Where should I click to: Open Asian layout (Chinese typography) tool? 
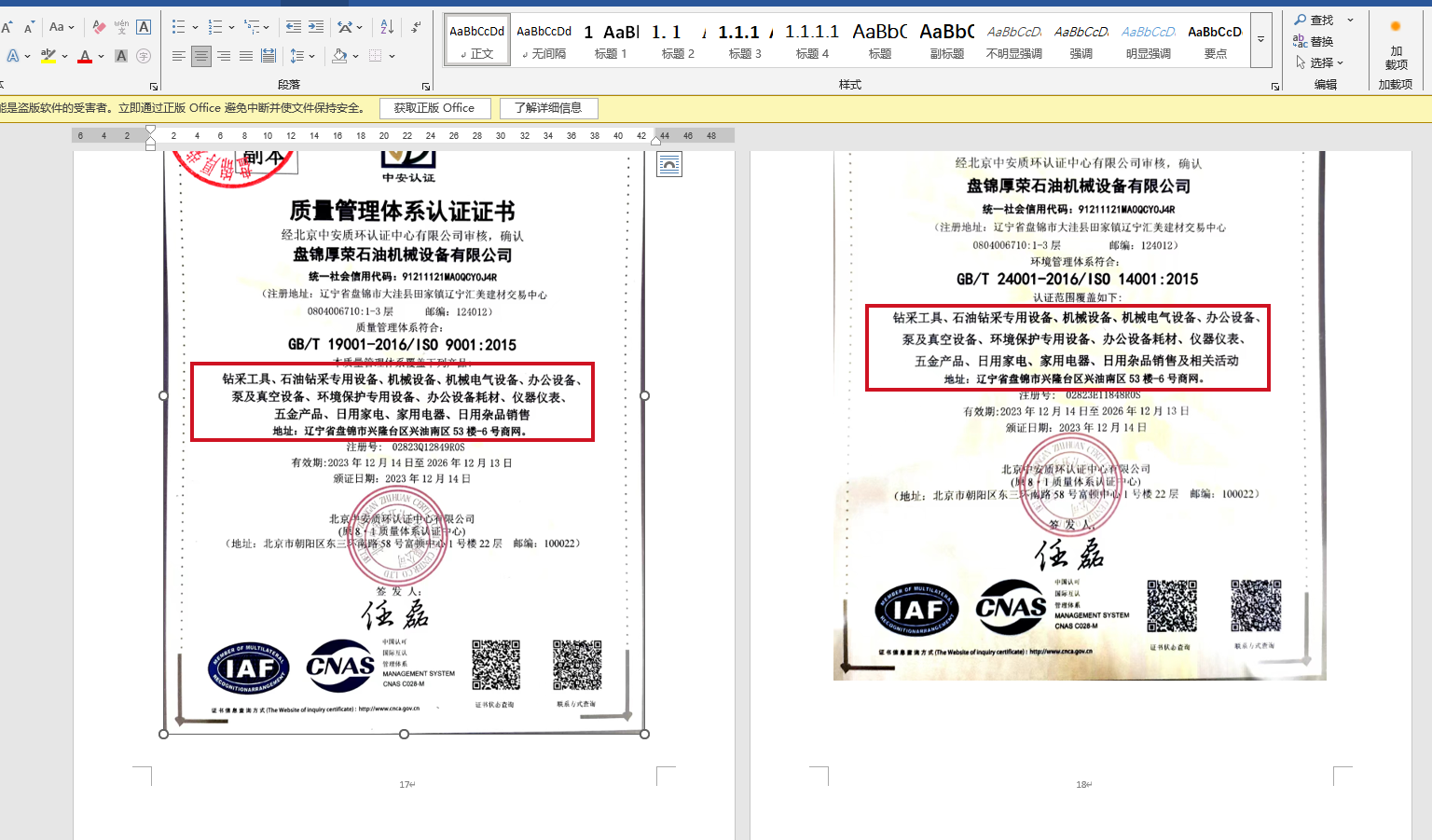345,27
